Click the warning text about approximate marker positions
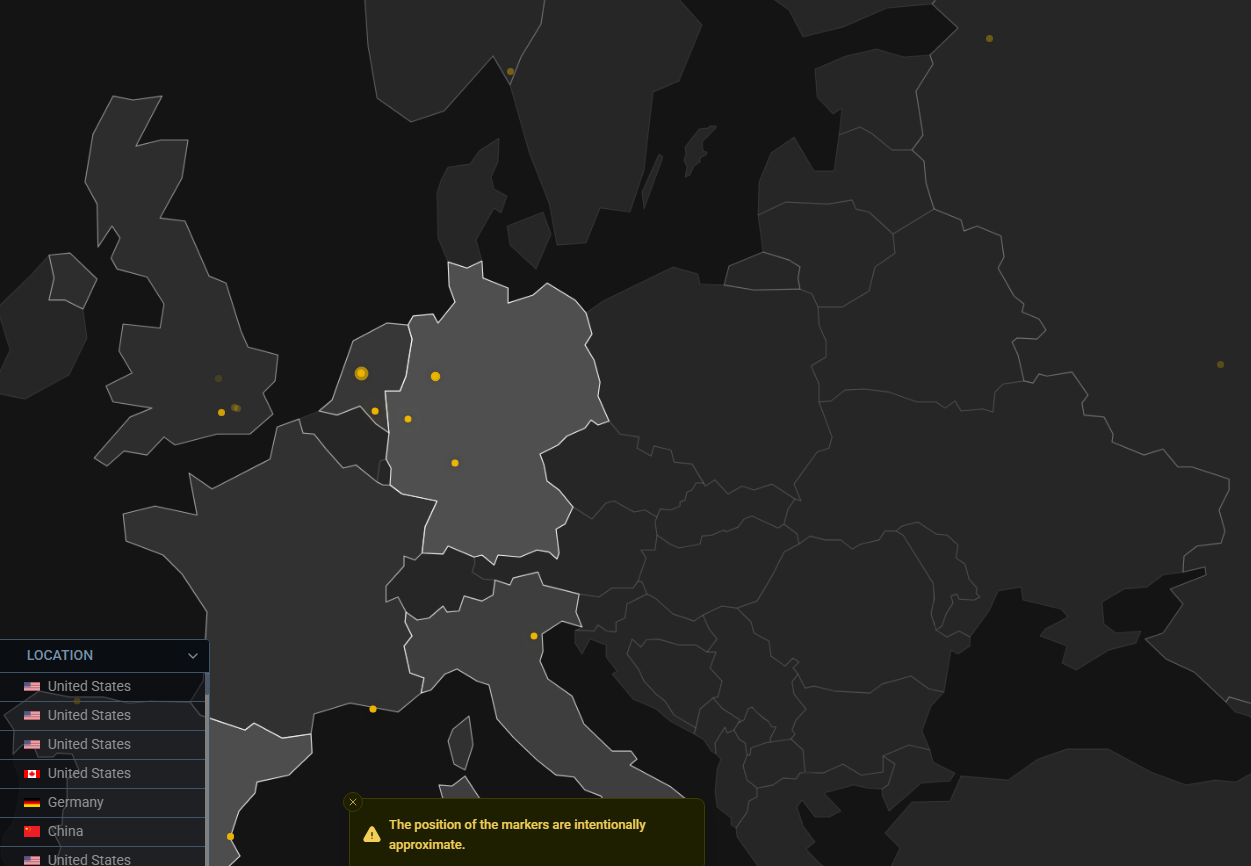This screenshot has height=866, width=1251. (x=517, y=834)
